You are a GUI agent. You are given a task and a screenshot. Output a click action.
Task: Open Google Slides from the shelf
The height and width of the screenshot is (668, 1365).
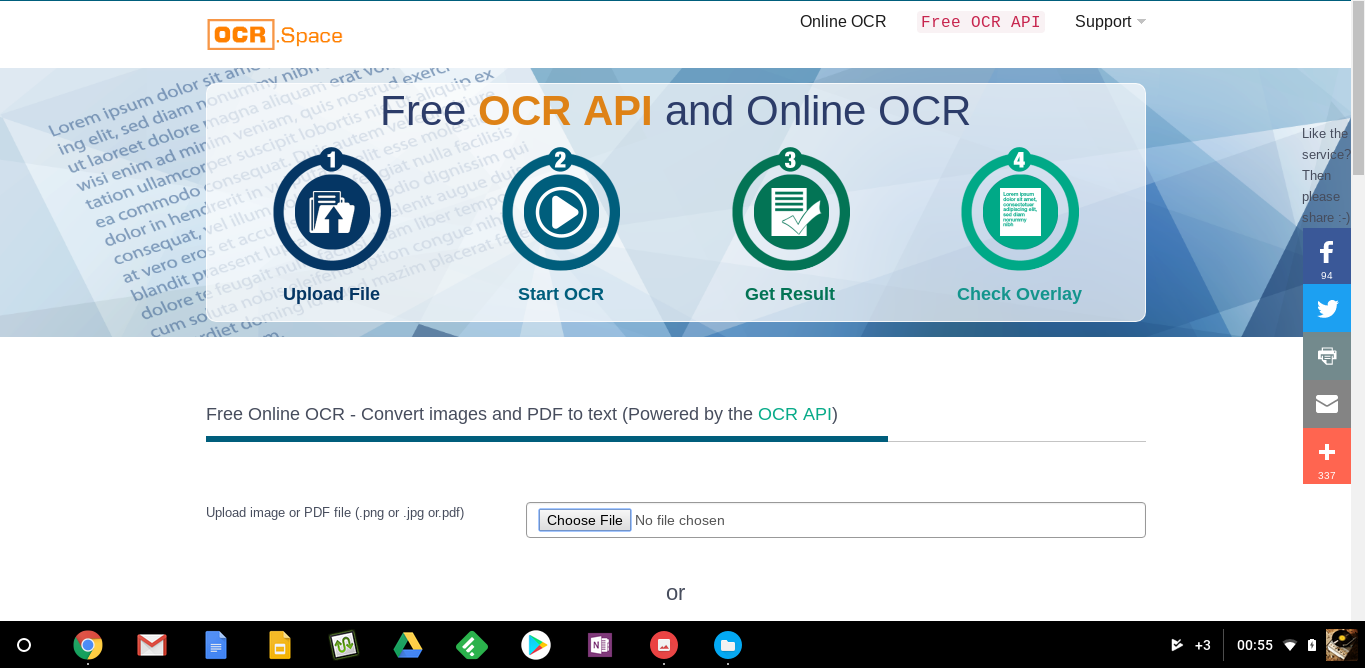280,645
